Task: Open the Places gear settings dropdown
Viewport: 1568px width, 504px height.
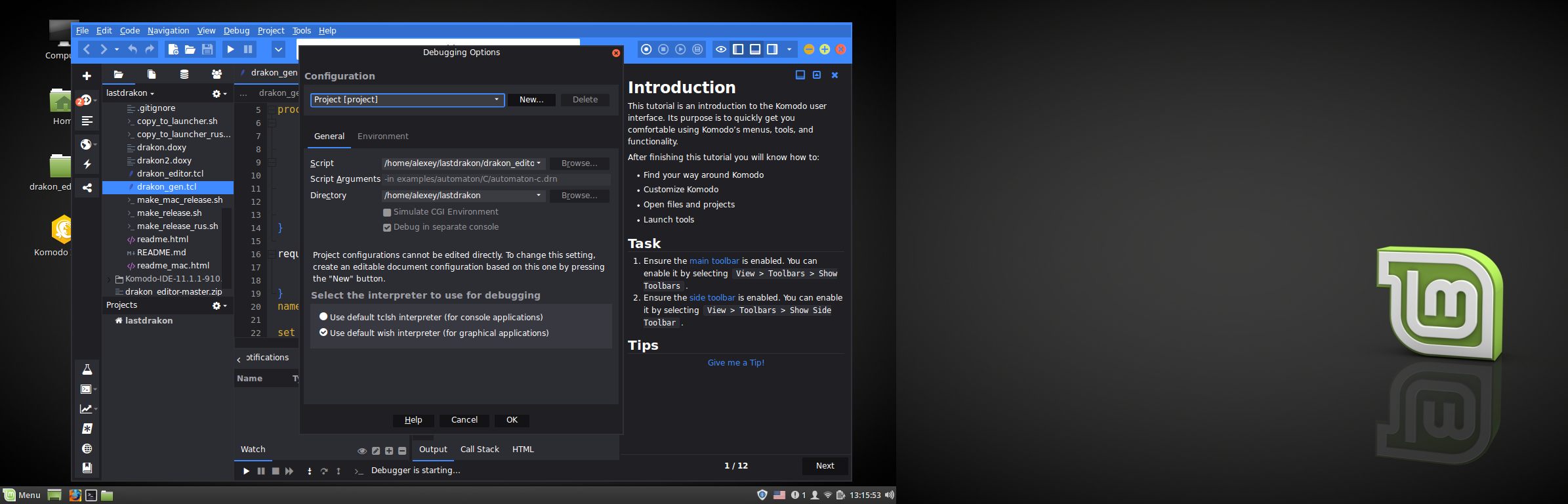Action: pyautogui.click(x=219, y=94)
